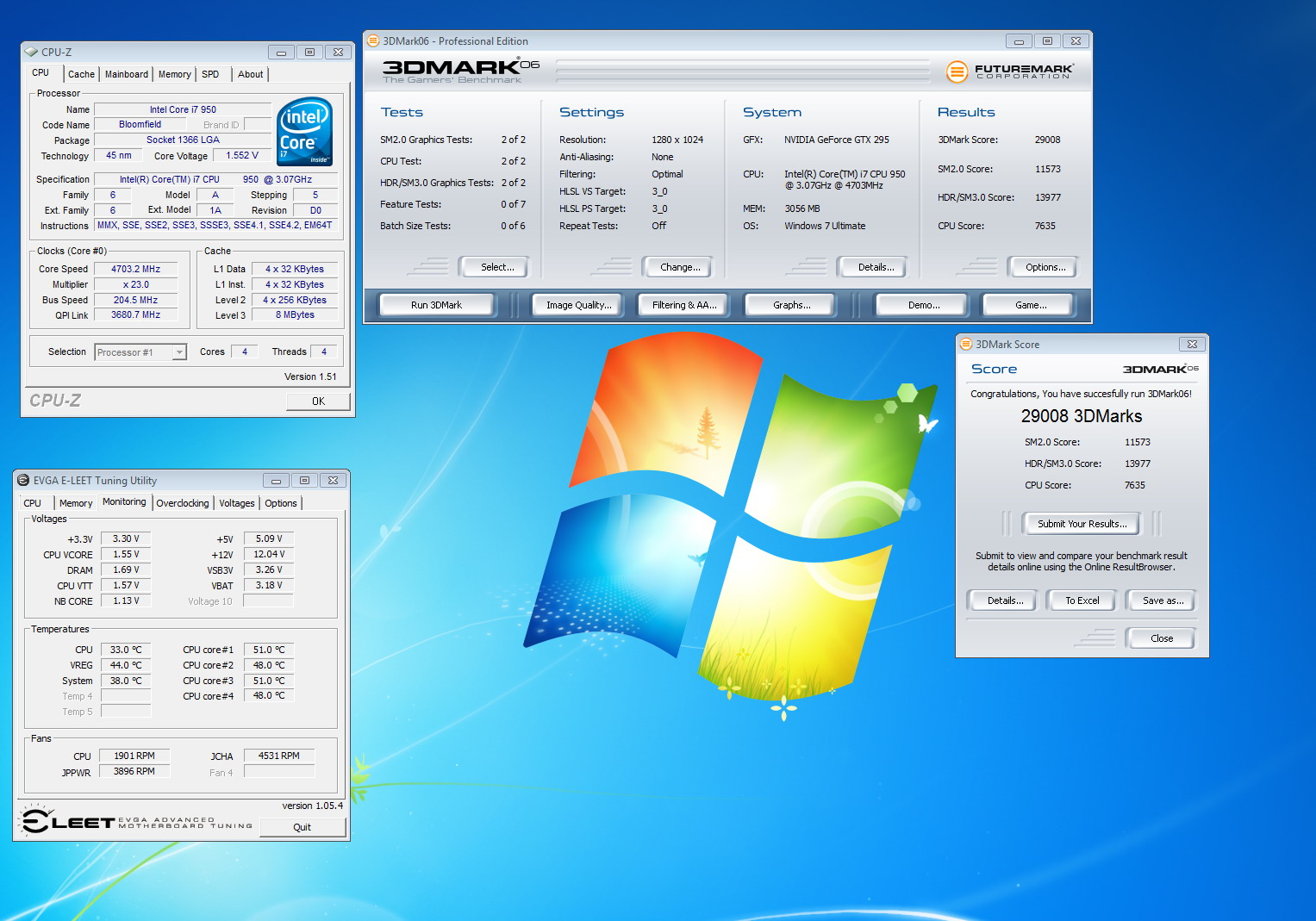1316x921 pixels.
Task: Click the Code Name Bloomfield value
Action: 140,124
